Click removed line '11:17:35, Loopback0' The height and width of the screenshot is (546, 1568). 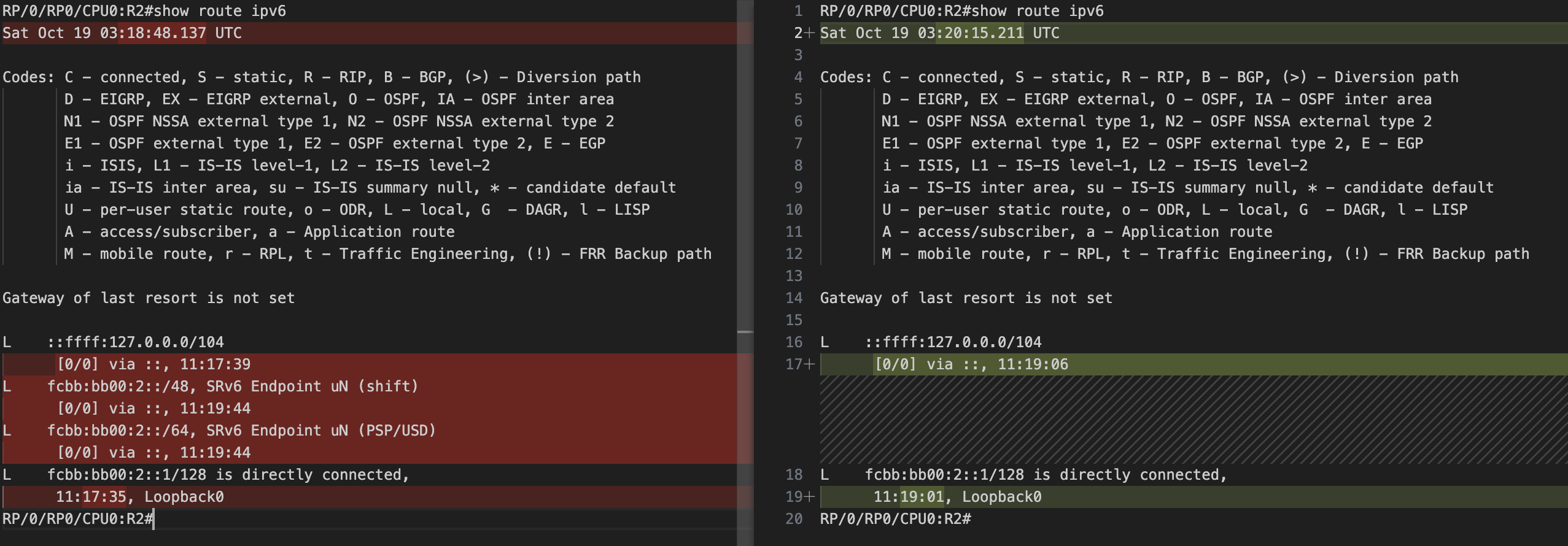click(140, 497)
